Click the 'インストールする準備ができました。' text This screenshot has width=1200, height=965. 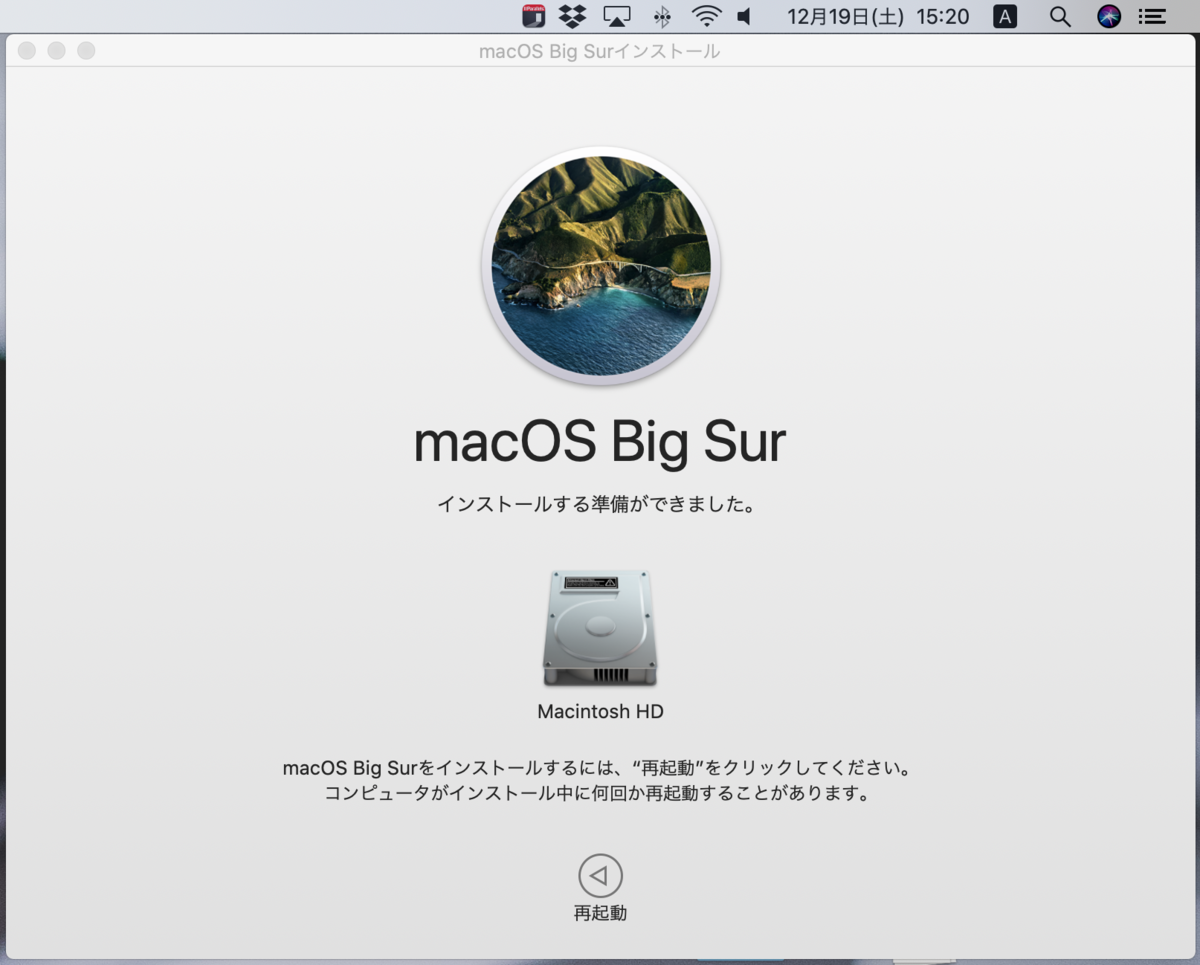click(596, 505)
